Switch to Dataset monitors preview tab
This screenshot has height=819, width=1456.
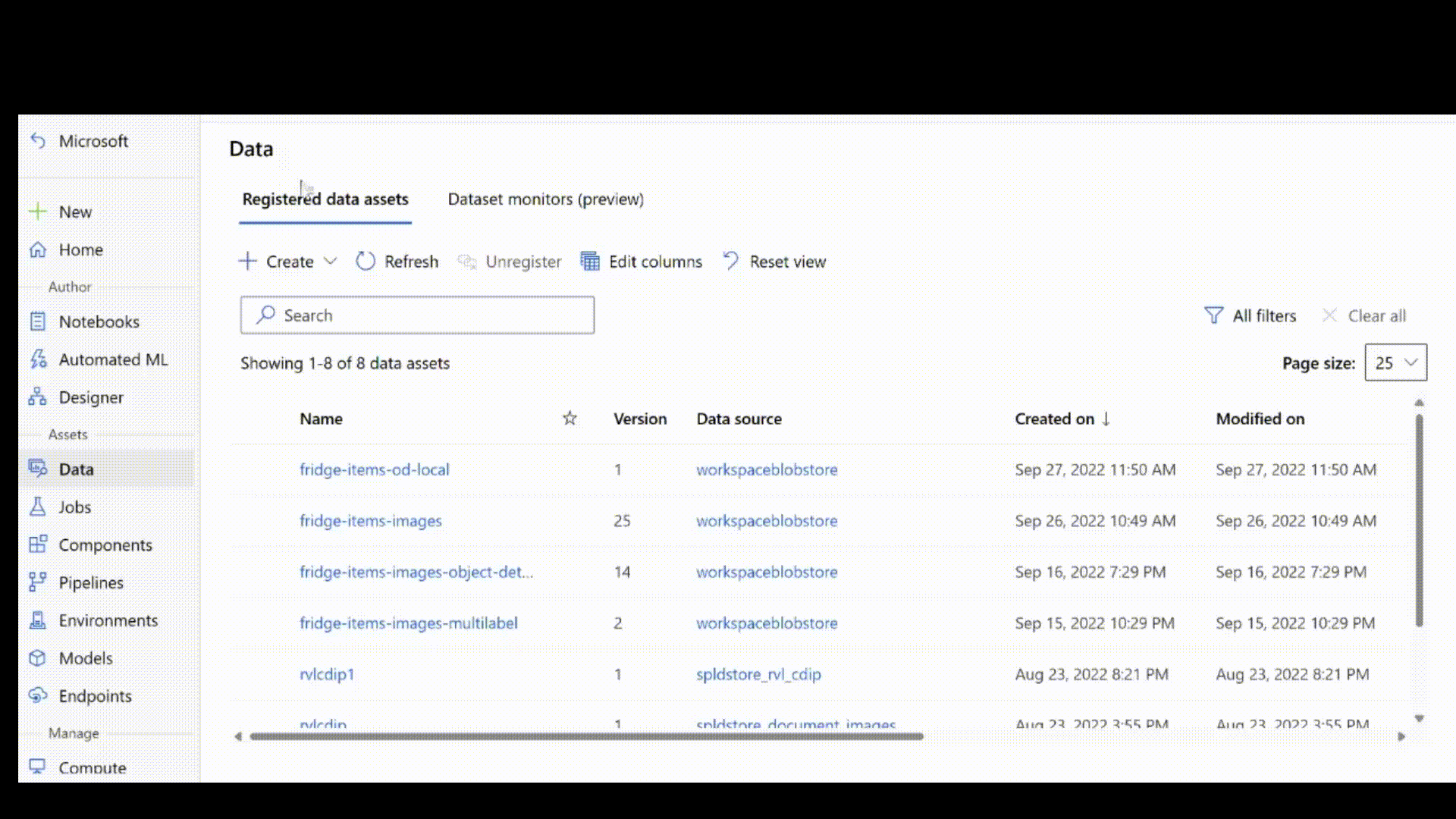pos(545,198)
